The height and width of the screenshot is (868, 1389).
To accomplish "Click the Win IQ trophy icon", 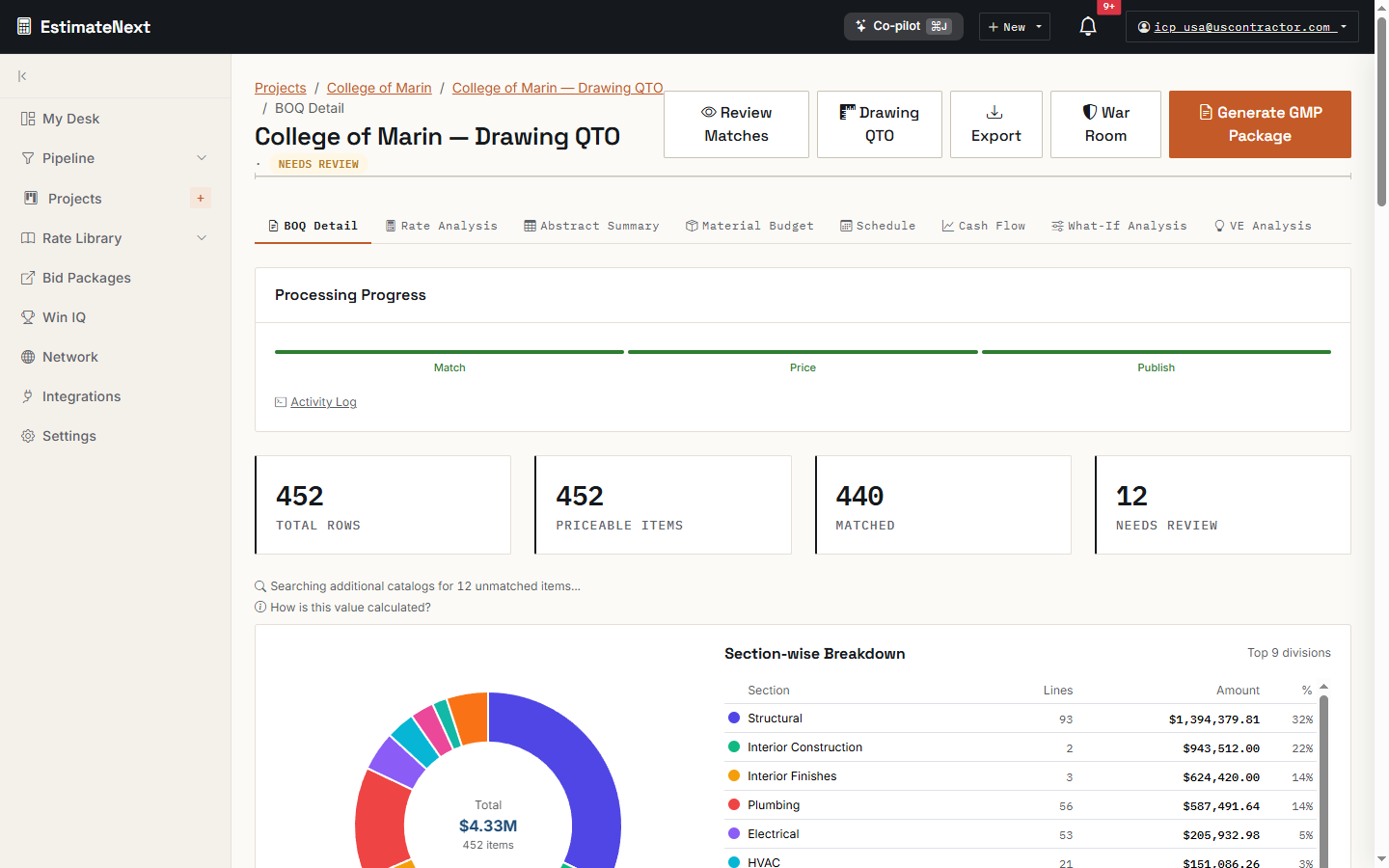I will click(x=28, y=317).
